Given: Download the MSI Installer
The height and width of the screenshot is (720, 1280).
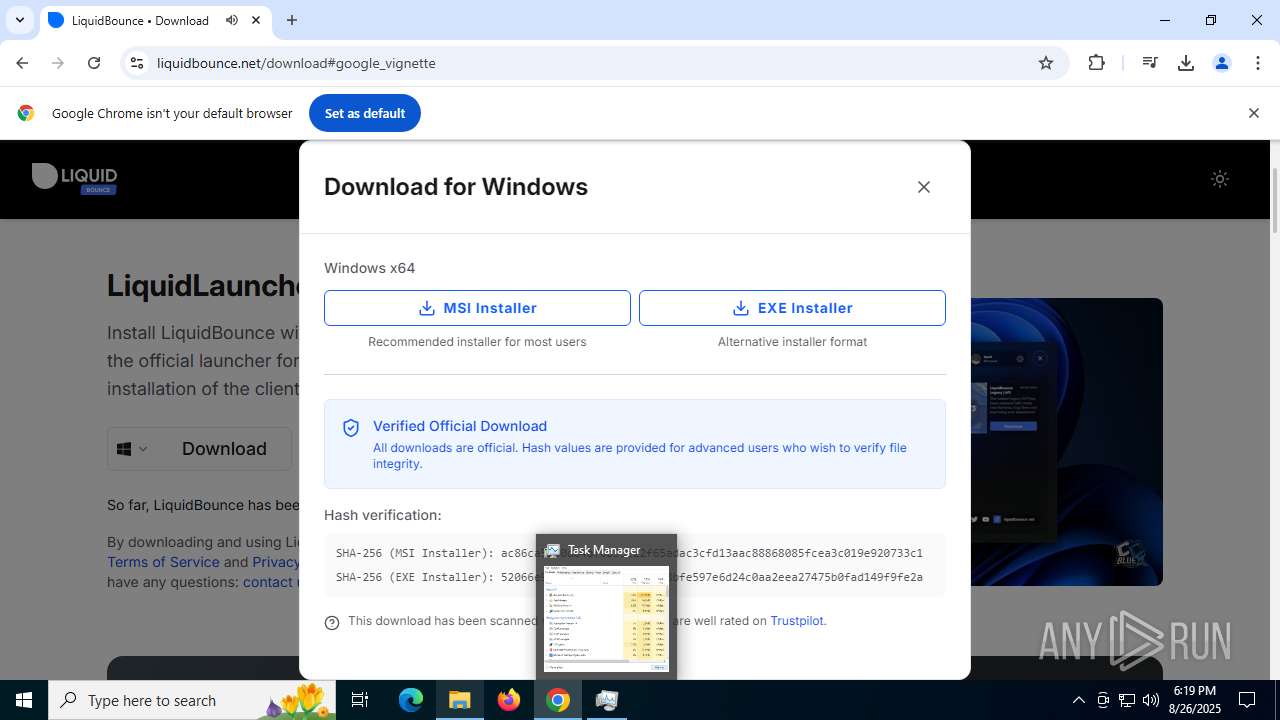Looking at the screenshot, I should pos(477,308).
